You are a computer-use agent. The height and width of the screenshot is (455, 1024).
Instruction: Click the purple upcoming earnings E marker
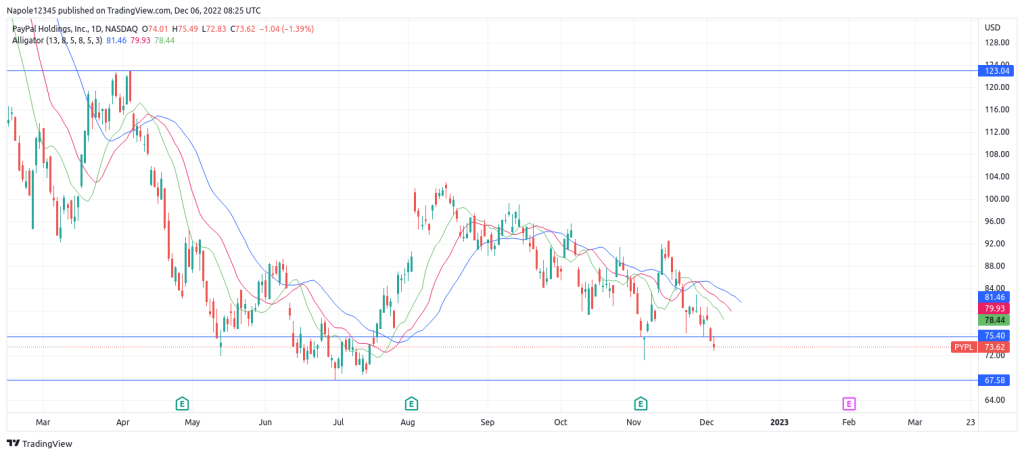pyautogui.click(x=849, y=403)
